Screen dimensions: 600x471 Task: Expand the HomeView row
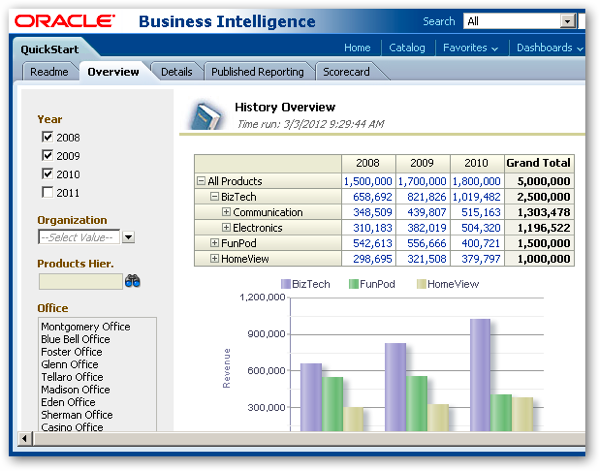pyautogui.click(x=215, y=259)
